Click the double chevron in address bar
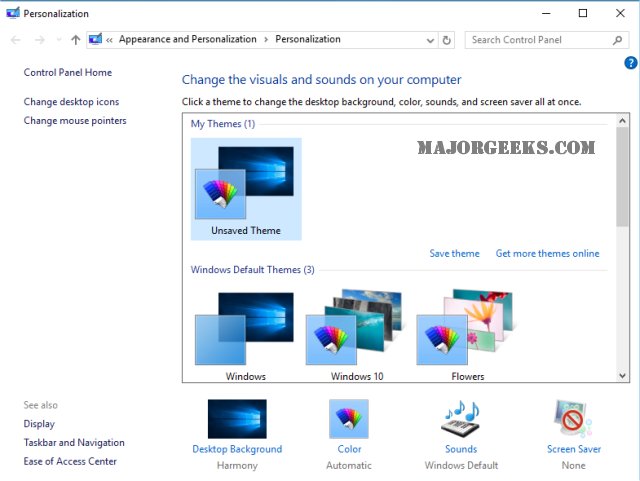Image resolution: width=640 pixels, height=481 pixels. [109, 40]
